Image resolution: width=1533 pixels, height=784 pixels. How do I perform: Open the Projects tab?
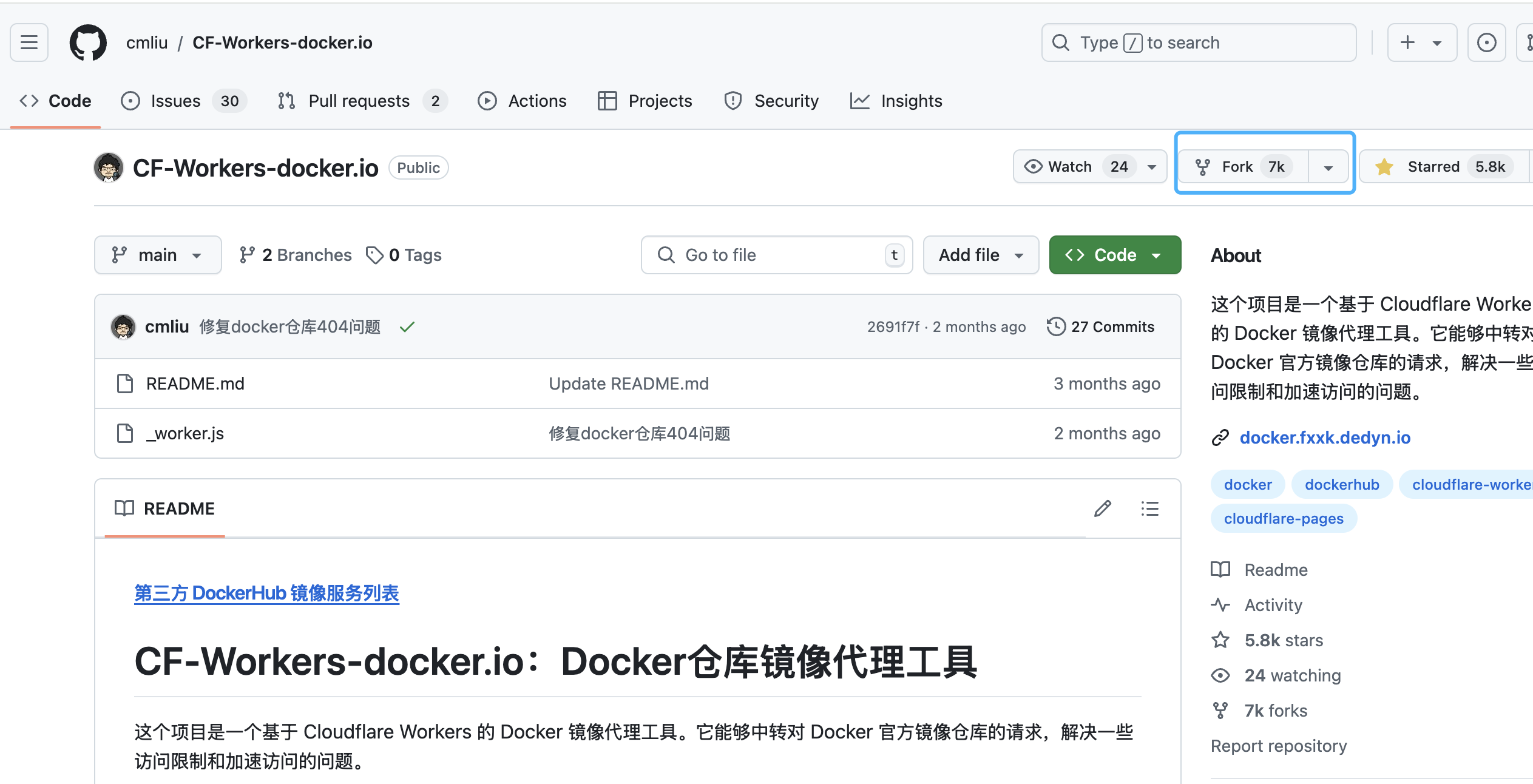coord(645,101)
